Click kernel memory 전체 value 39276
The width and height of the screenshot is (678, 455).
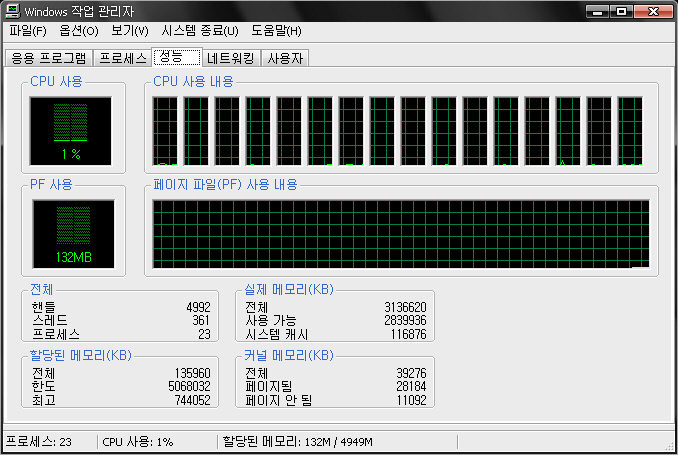(411, 373)
